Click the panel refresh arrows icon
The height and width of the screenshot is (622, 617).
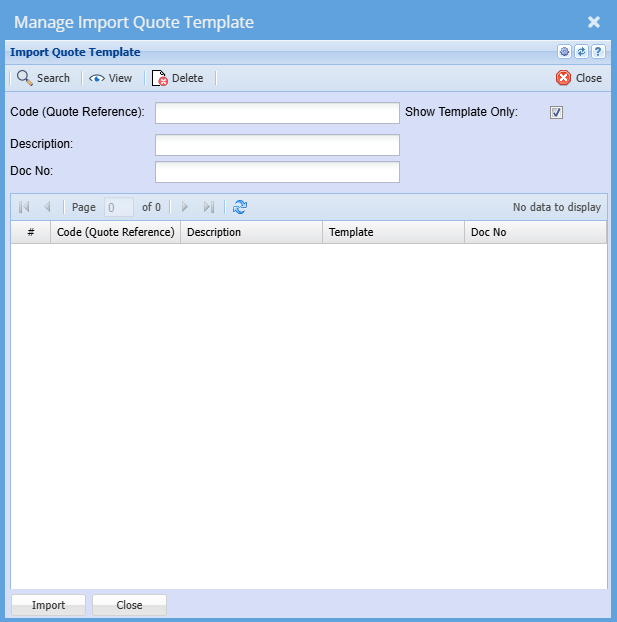click(x=581, y=52)
